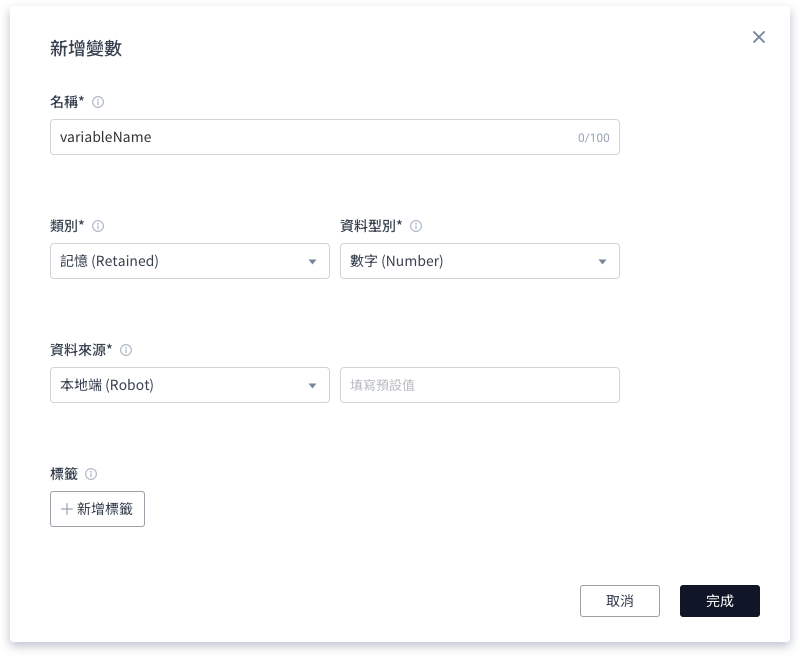Confirm with the 完成 button

(720, 601)
